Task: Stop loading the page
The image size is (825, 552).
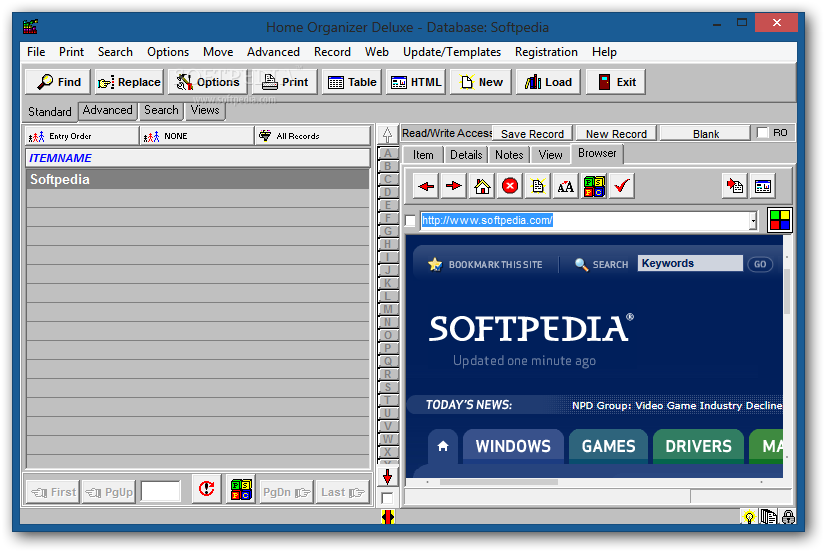Action: 510,186
